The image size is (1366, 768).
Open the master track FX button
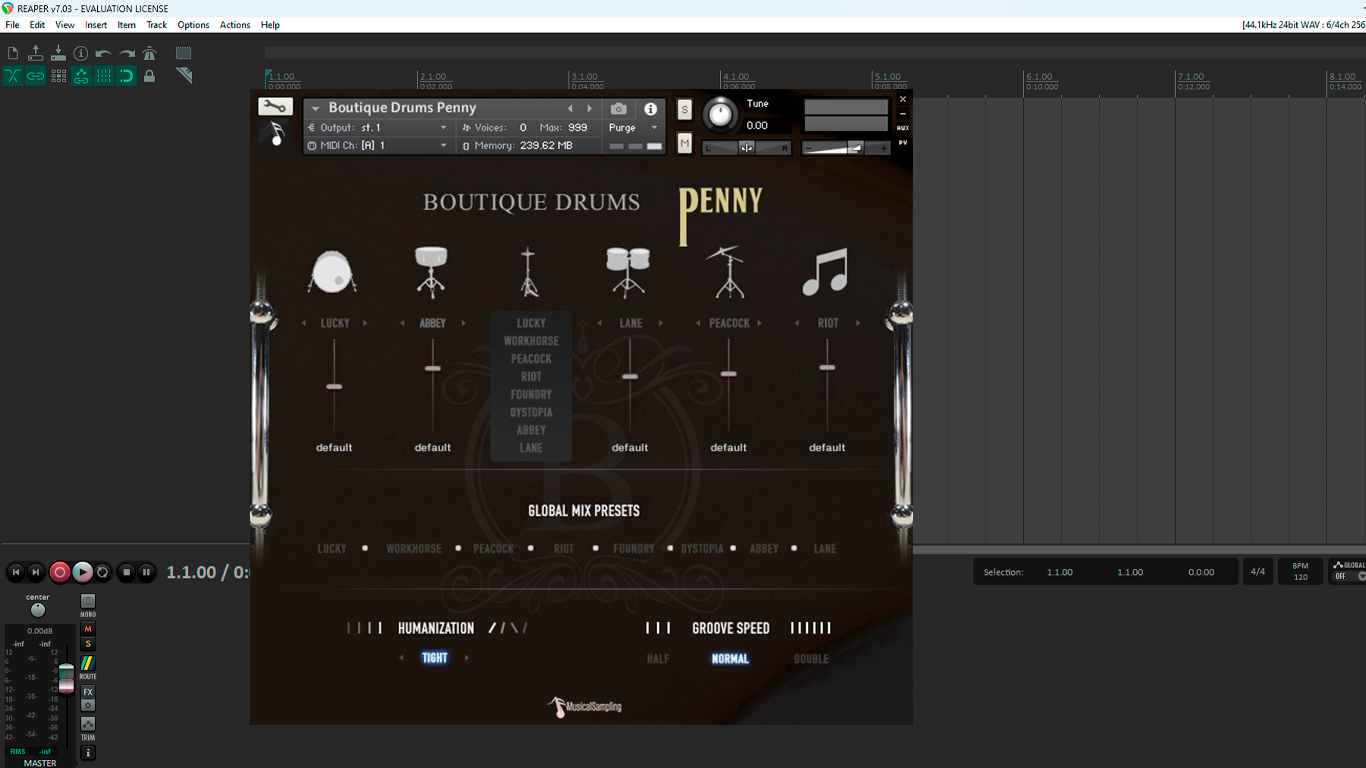[88, 692]
